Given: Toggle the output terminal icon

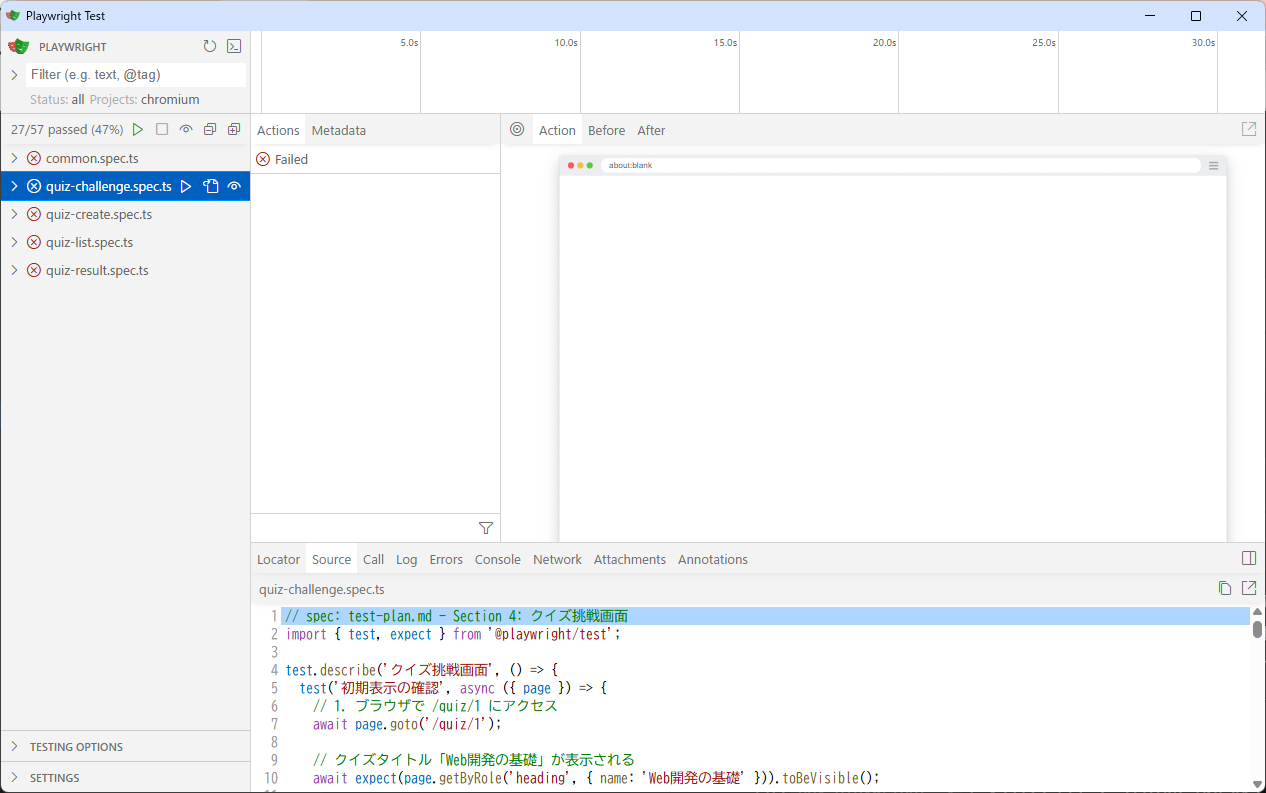Looking at the screenshot, I should pyautogui.click(x=234, y=46).
